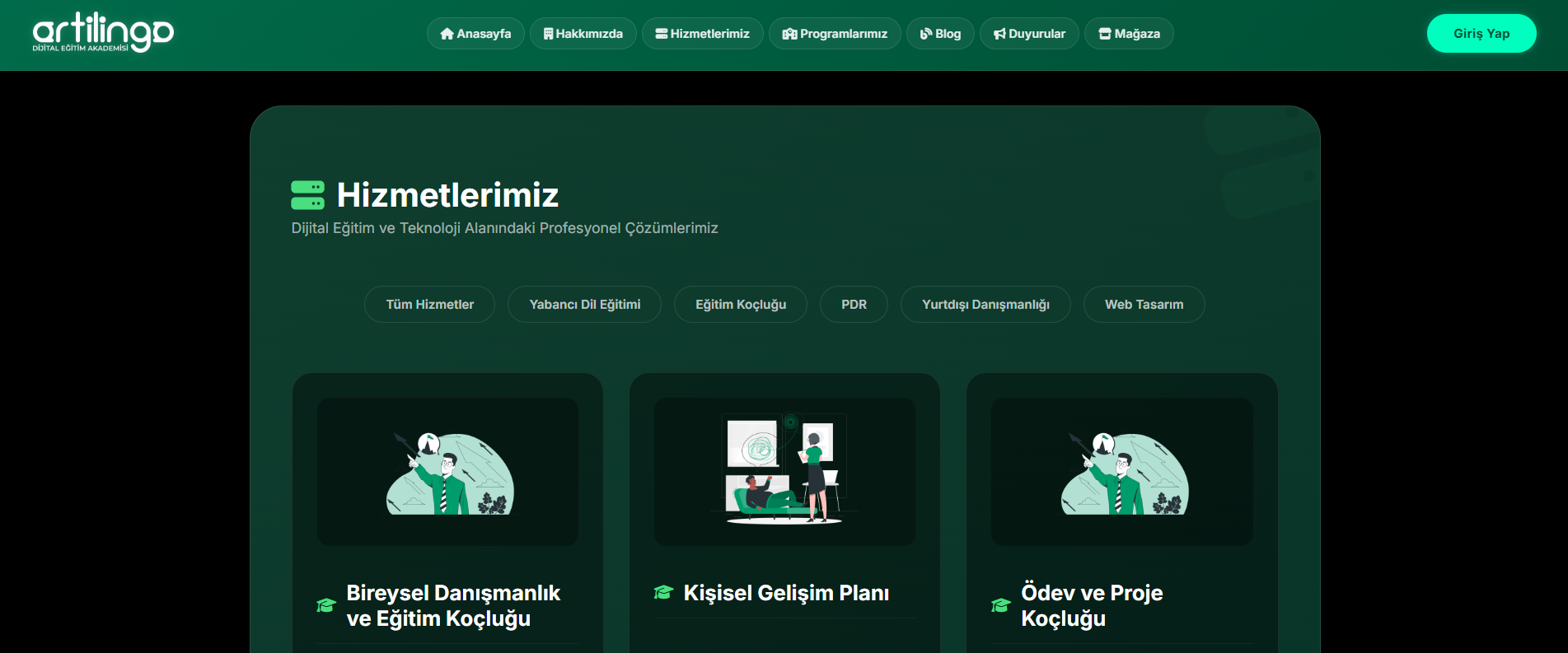Click the Bireysel Danışmanlık ve Eğitim Koçluğu title
The image size is (1568, 653).
pos(453,605)
